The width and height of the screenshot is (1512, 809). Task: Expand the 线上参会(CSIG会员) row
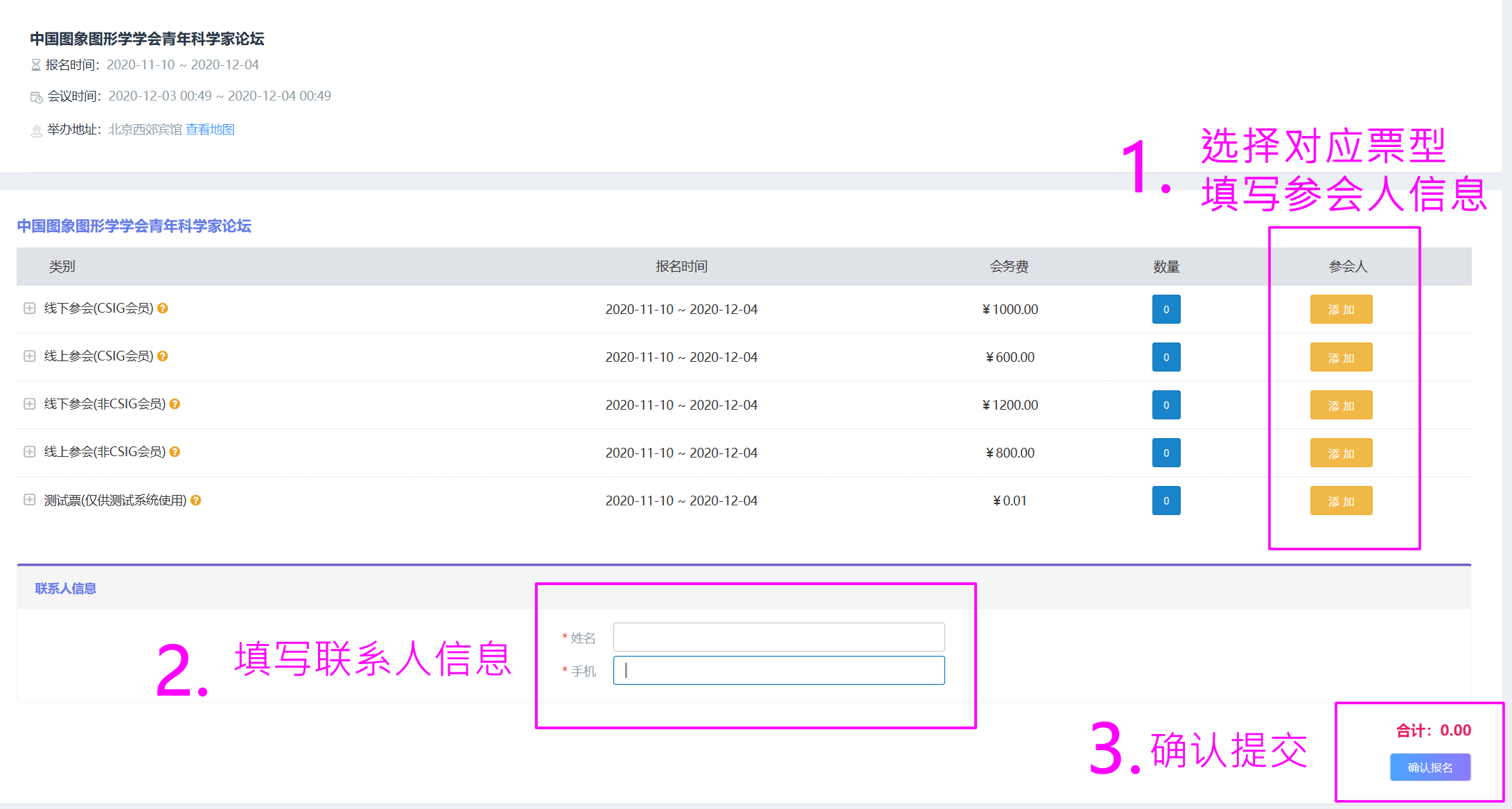pos(29,356)
